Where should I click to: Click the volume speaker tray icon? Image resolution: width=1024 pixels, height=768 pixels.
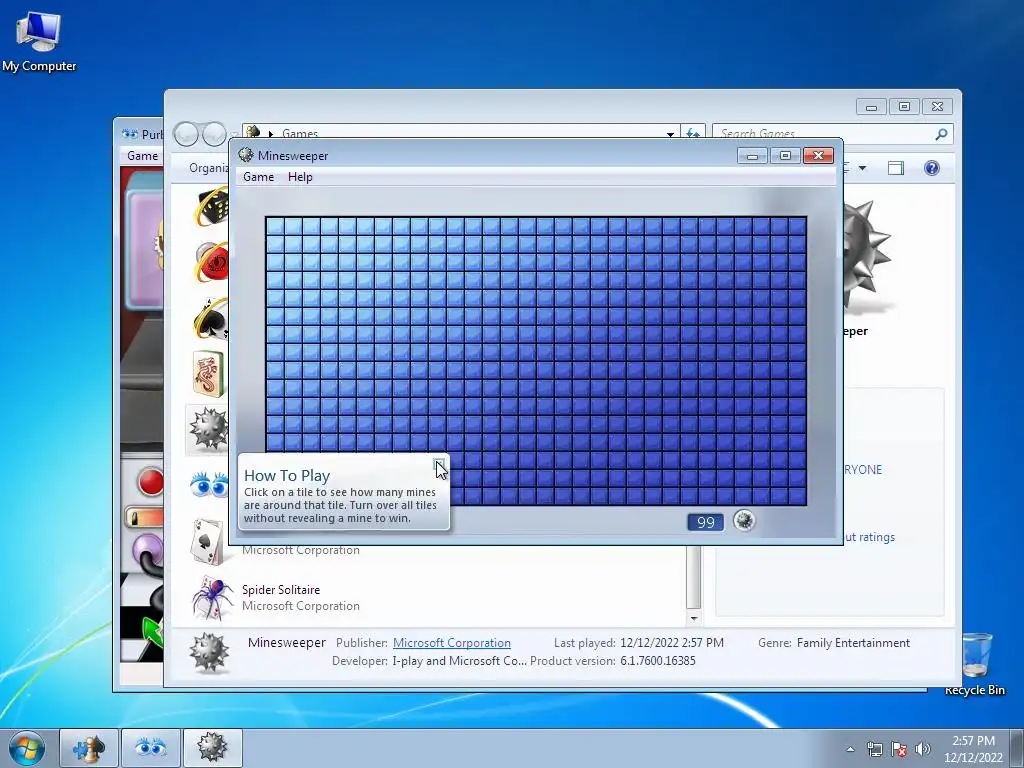click(923, 749)
